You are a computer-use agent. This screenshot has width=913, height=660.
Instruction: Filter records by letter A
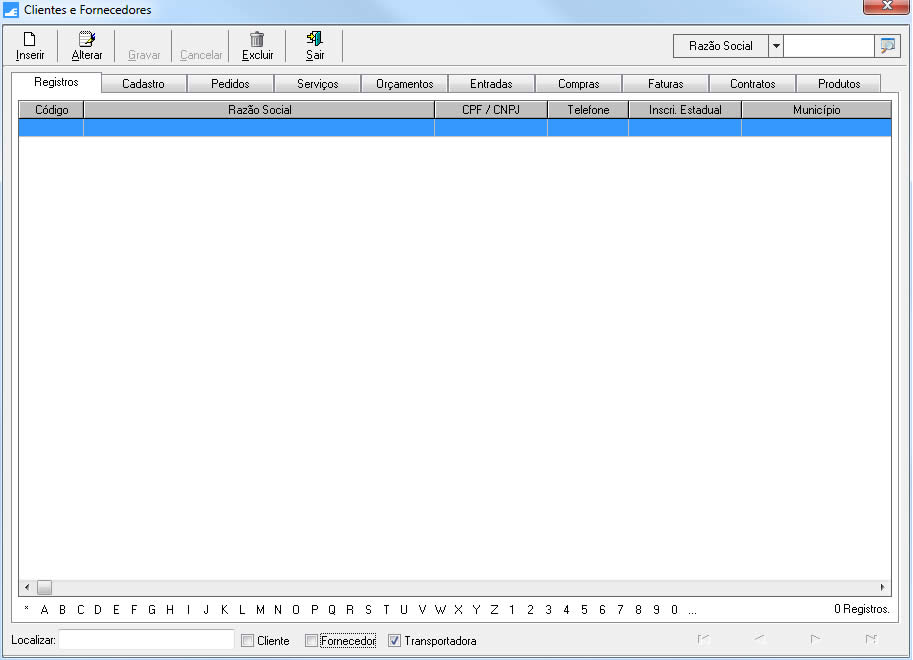coord(44,610)
